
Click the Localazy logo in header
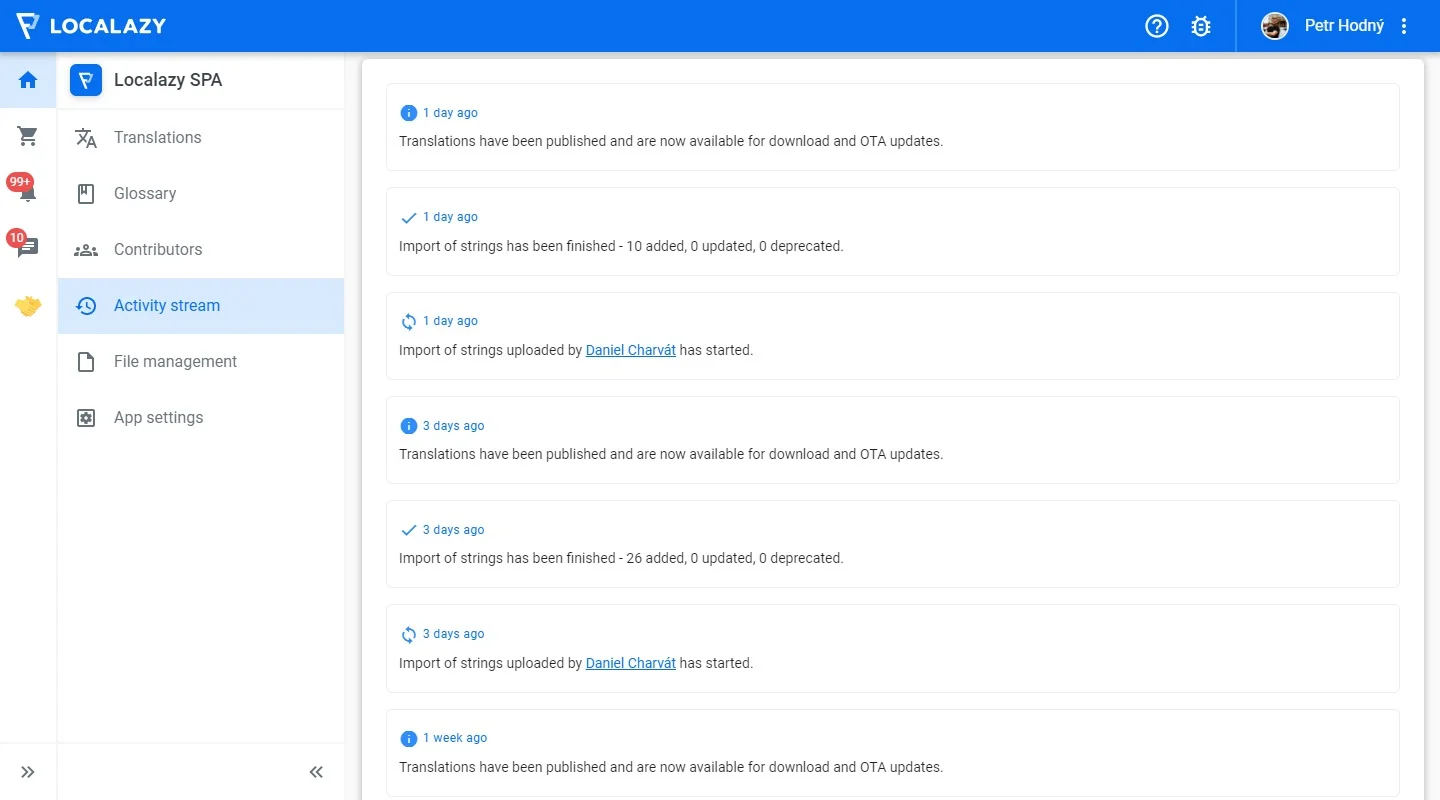point(92,26)
